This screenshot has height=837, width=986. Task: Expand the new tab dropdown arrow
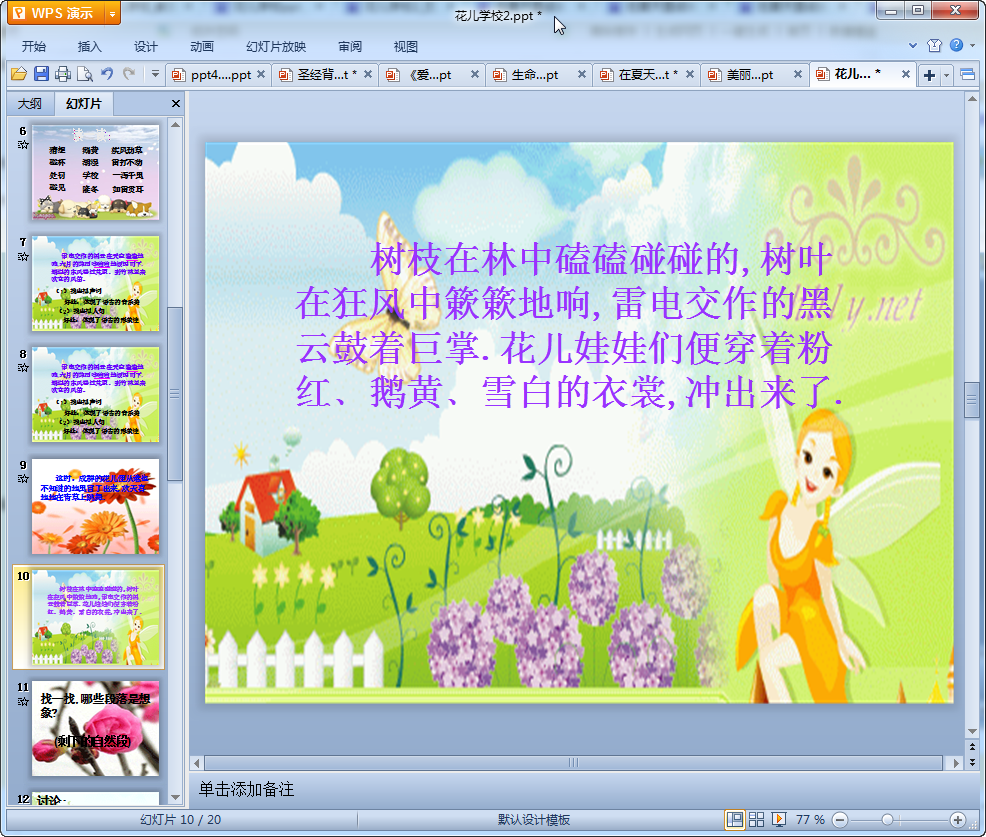(946, 75)
